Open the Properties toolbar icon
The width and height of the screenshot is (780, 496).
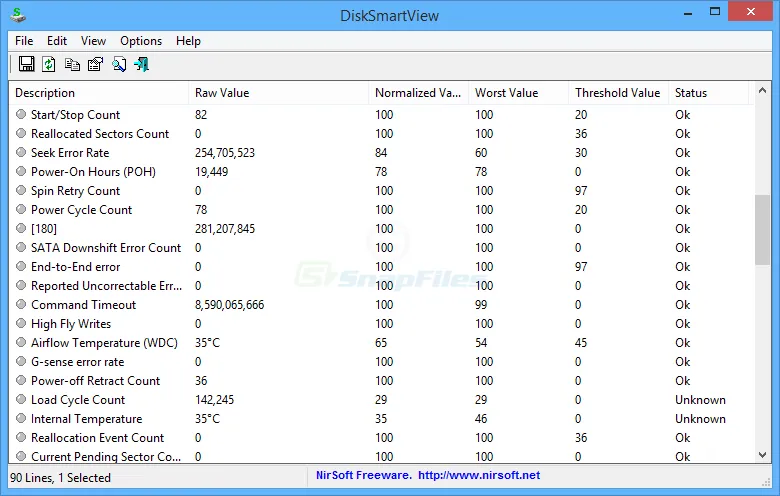pyautogui.click(x=95, y=64)
